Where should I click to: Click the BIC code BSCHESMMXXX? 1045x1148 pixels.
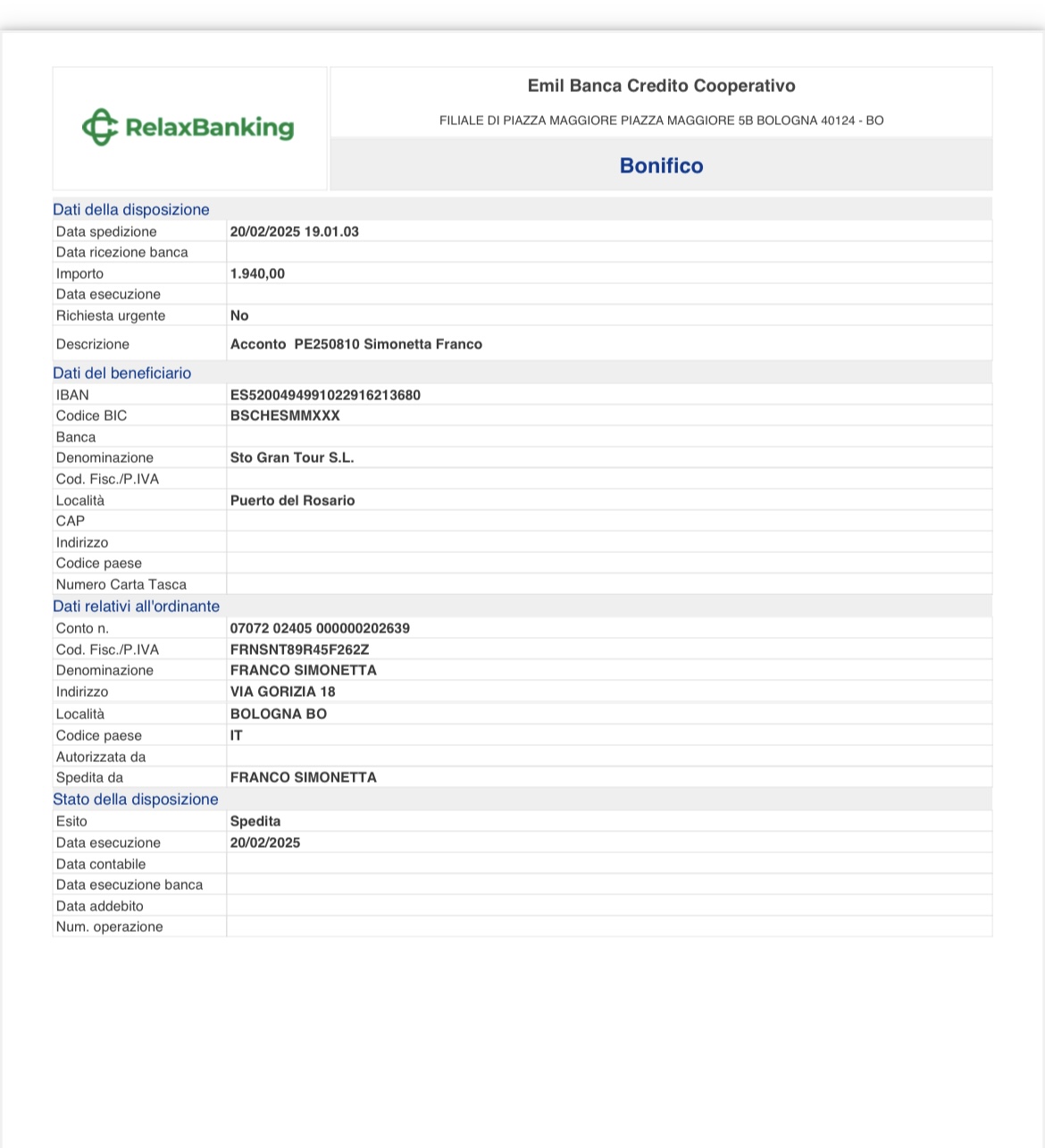285,415
